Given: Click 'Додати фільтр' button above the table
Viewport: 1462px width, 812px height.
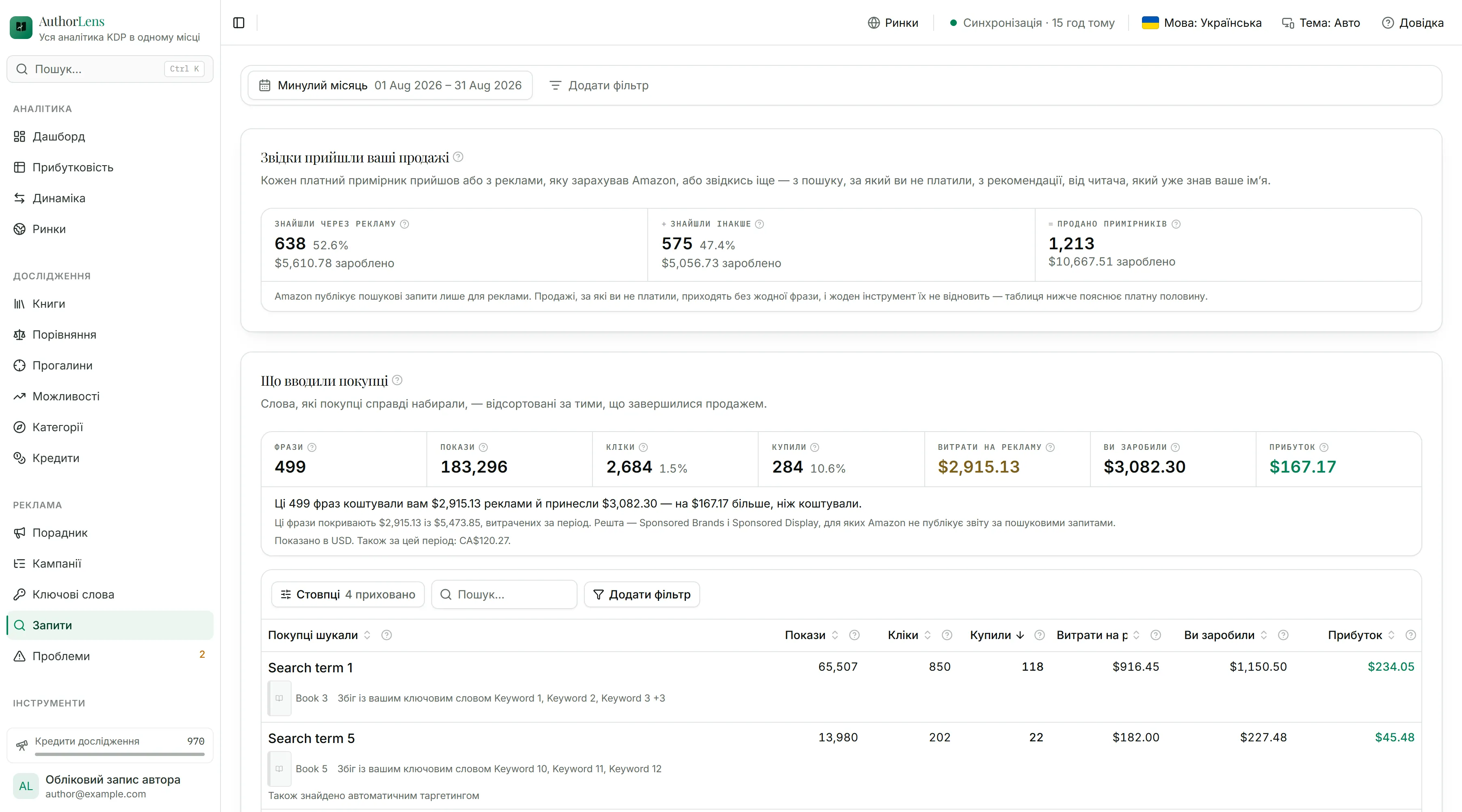Looking at the screenshot, I should [x=642, y=594].
